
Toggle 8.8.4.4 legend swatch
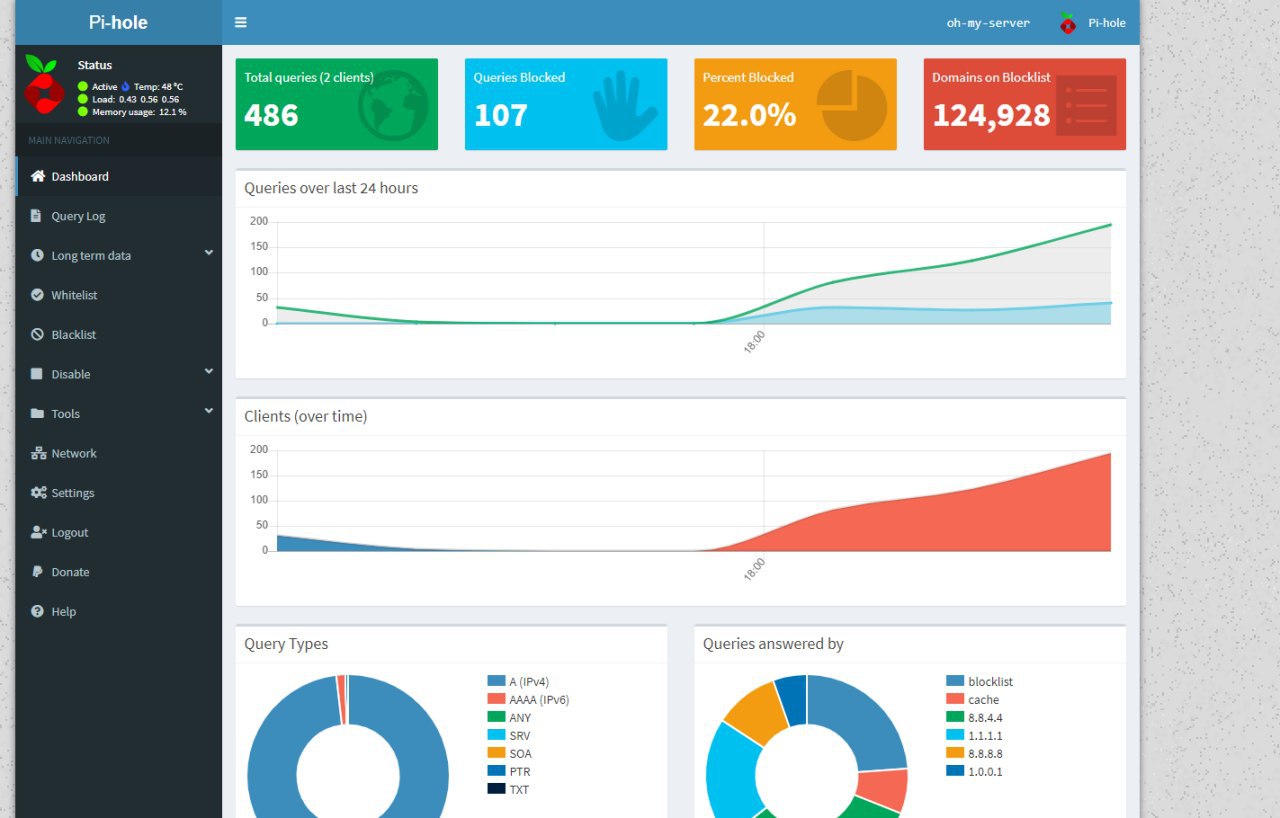[955, 718]
